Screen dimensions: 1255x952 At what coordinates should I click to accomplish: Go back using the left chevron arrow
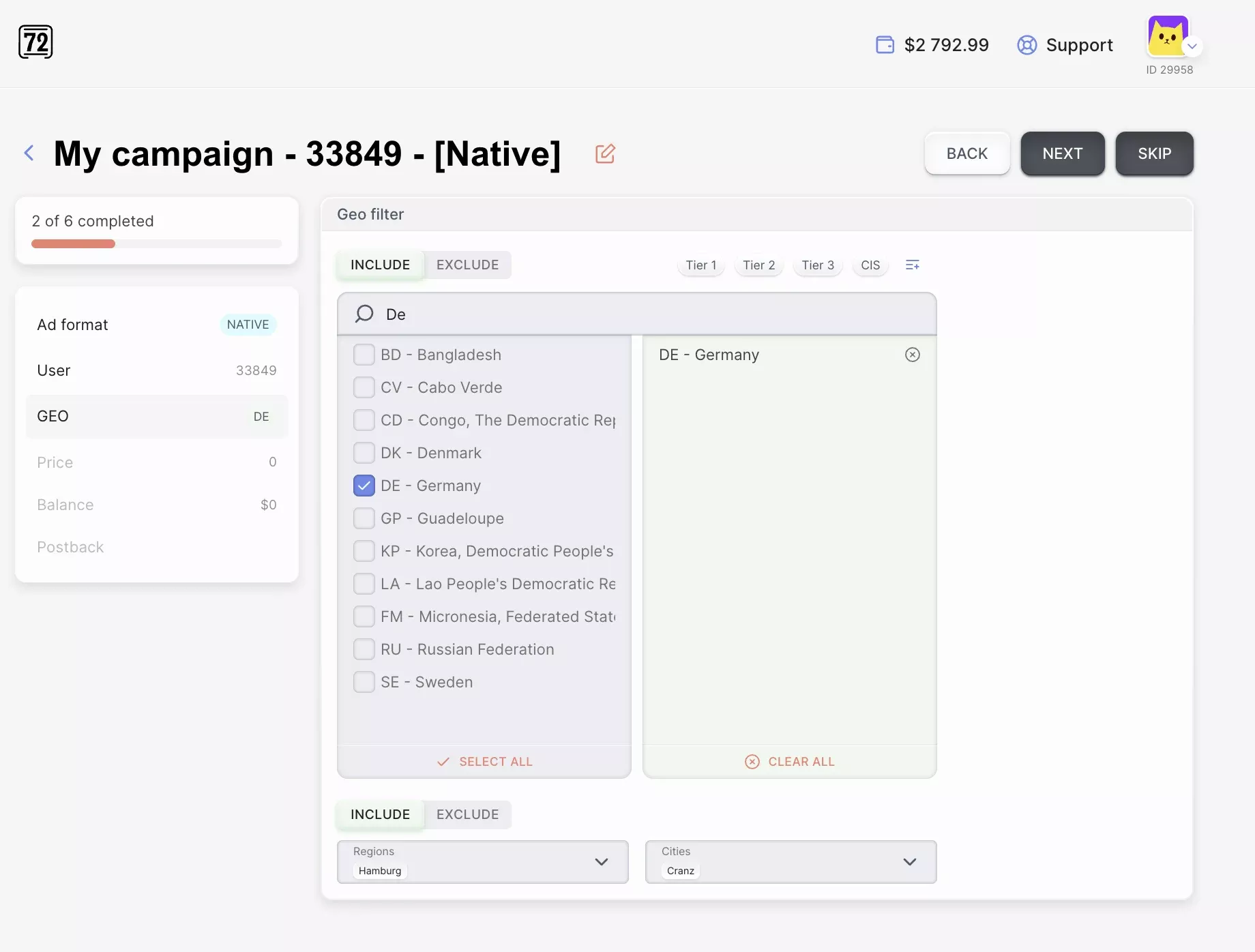pos(29,153)
